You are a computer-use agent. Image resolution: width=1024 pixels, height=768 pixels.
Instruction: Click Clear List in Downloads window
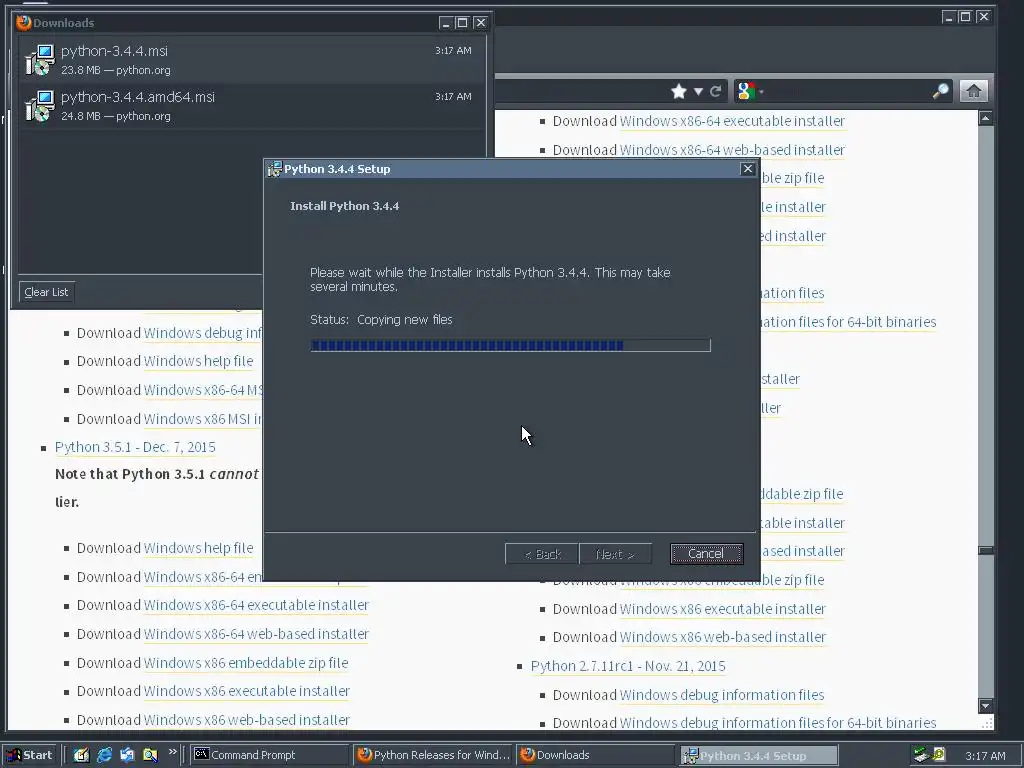46,292
